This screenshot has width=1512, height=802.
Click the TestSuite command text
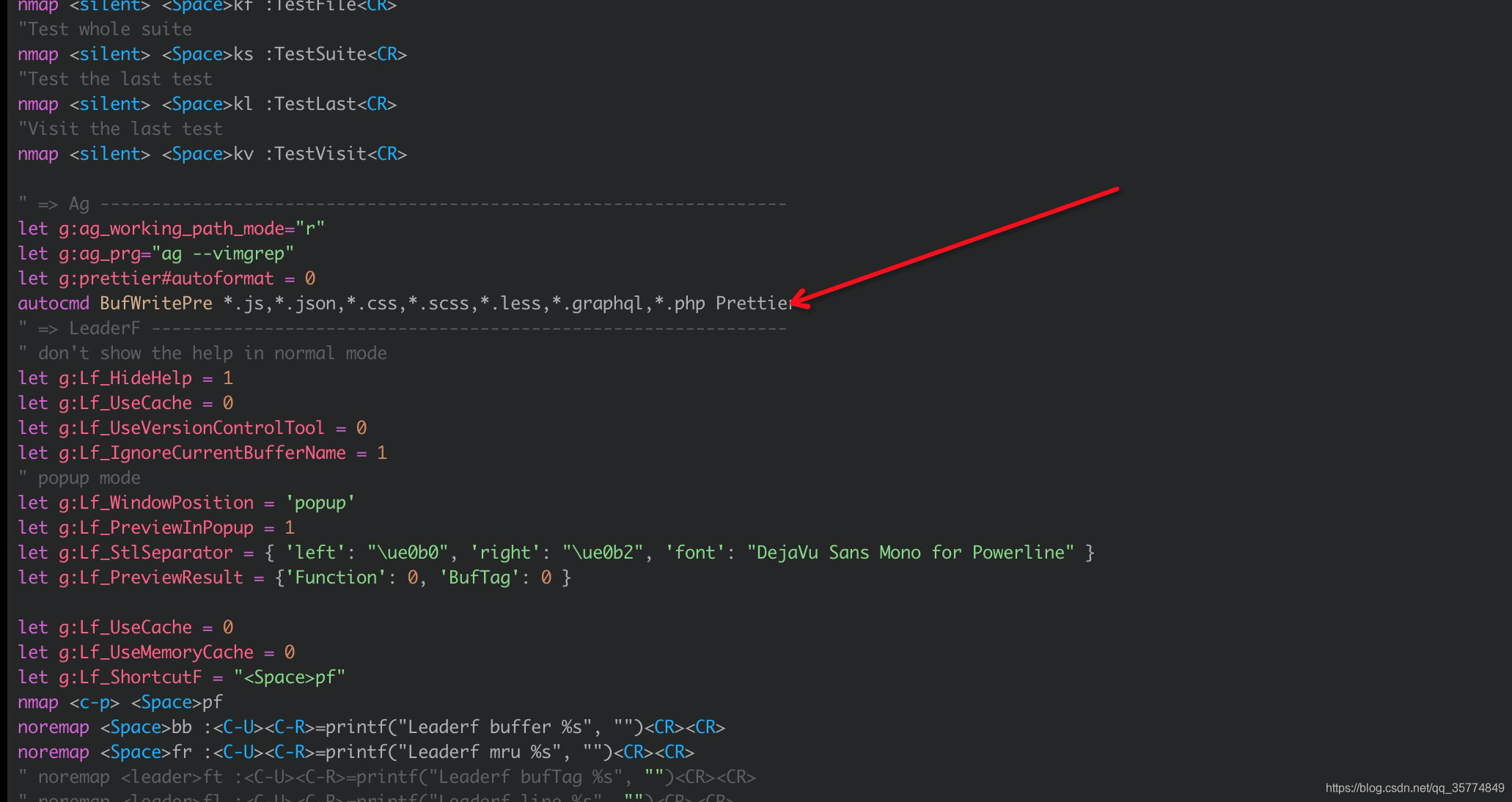pos(320,54)
